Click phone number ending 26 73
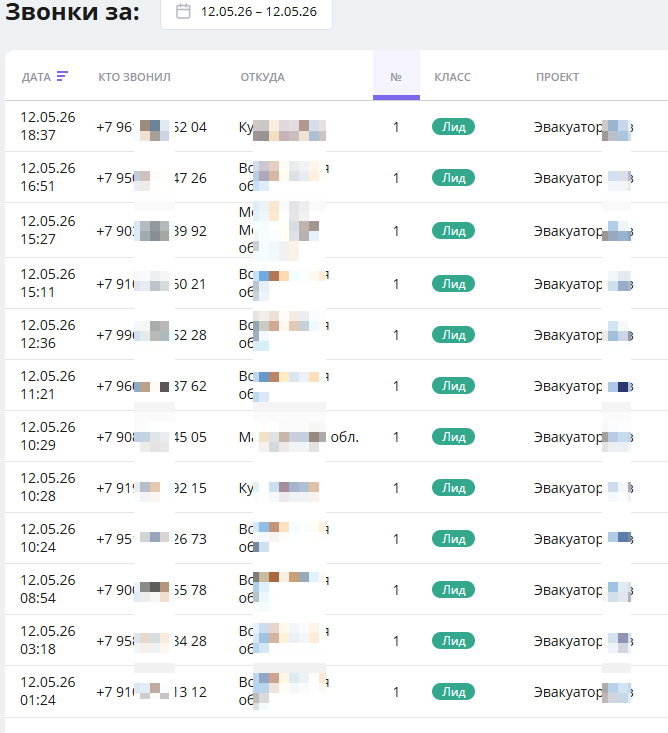The image size is (668, 733). pos(151,539)
